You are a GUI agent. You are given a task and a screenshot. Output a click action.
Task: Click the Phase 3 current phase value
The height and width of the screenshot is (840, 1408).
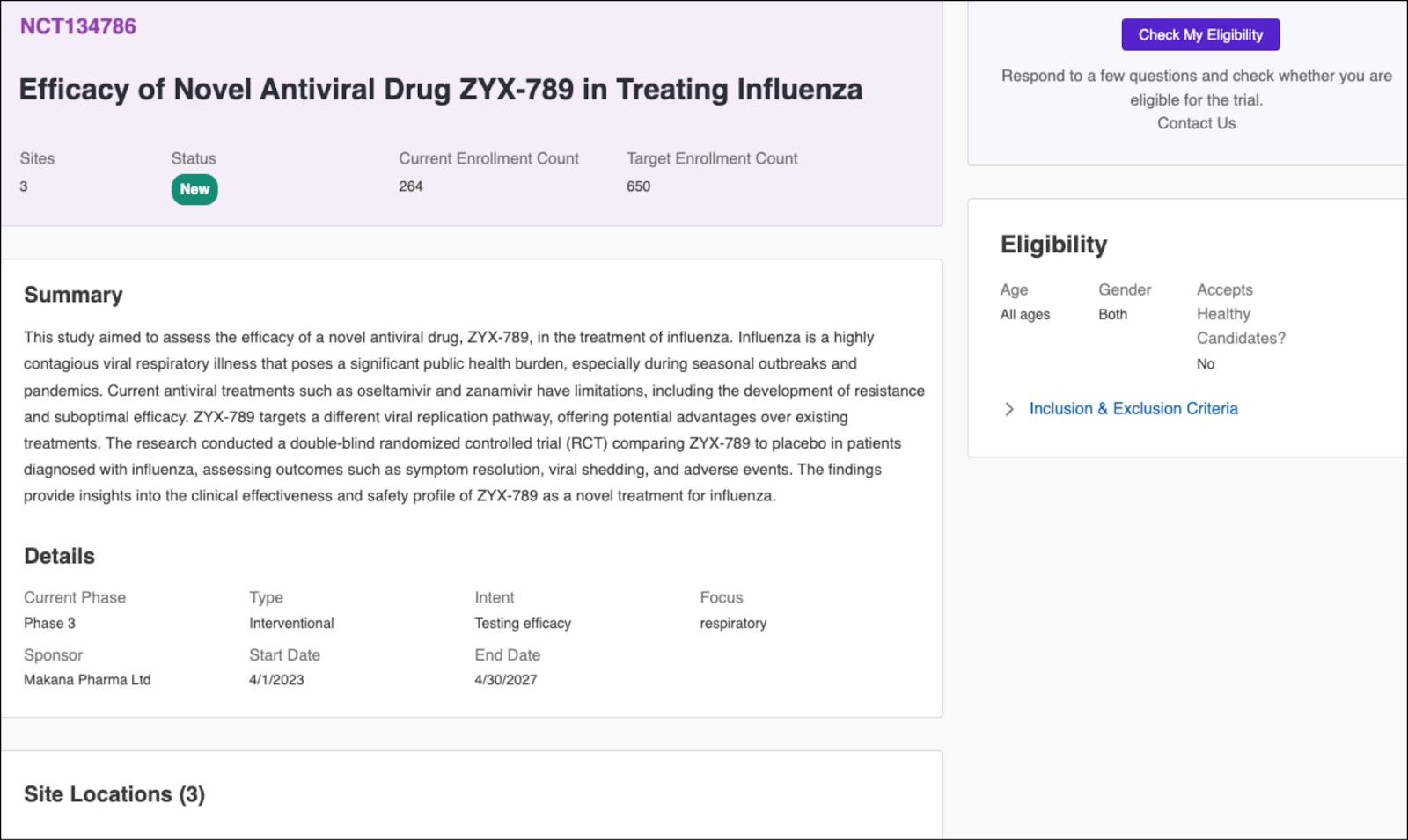click(x=49, y=623)
